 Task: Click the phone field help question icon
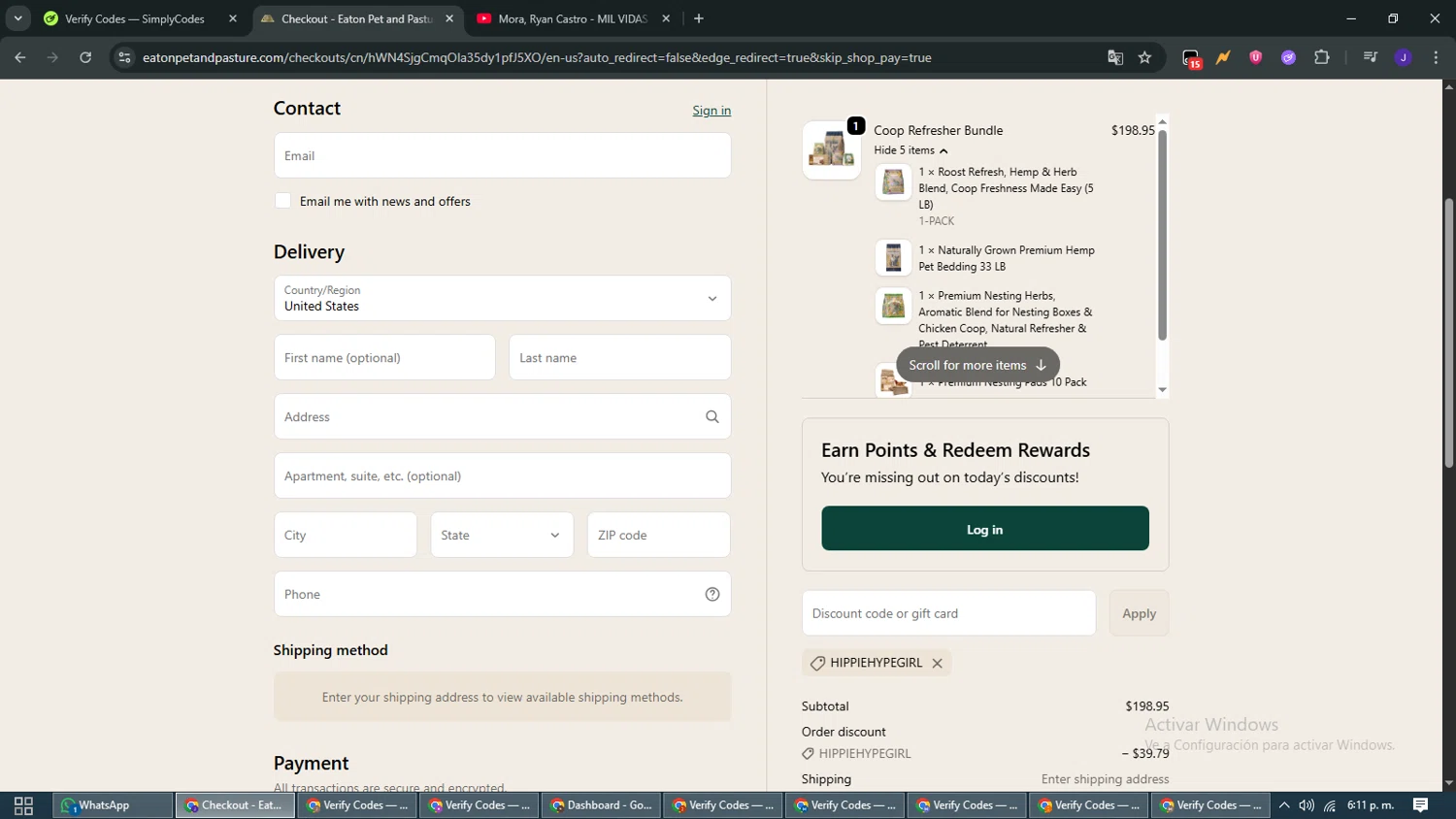[x=712, y=594]
